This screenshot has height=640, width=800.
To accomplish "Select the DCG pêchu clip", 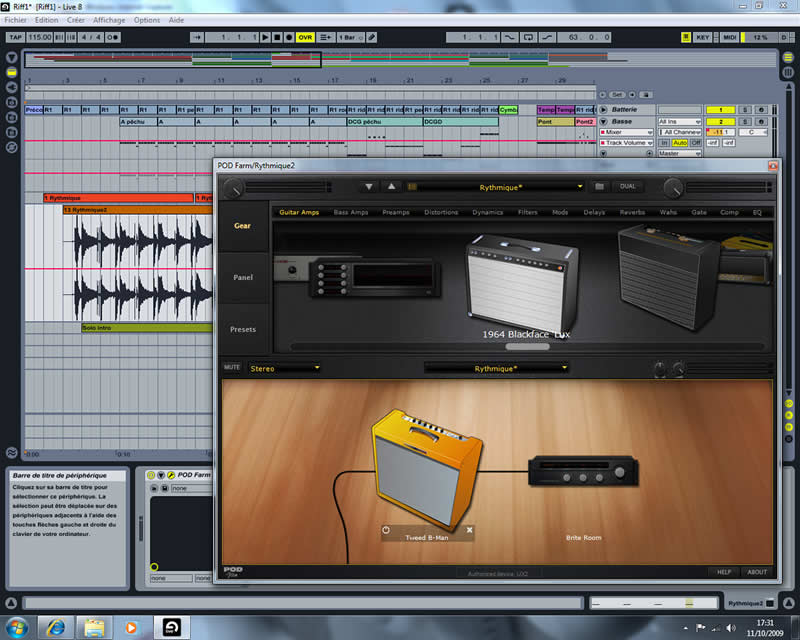I will click(385, 122).
